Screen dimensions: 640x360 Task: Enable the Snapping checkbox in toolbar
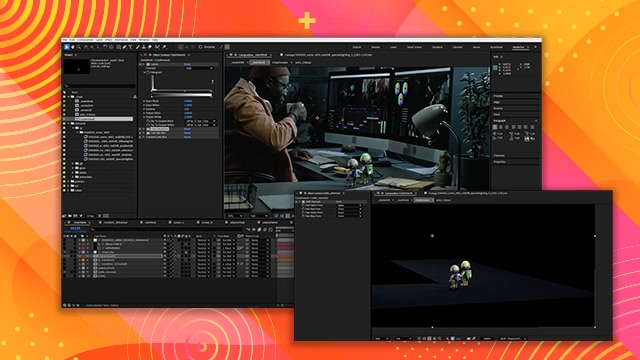click(200, 47)
